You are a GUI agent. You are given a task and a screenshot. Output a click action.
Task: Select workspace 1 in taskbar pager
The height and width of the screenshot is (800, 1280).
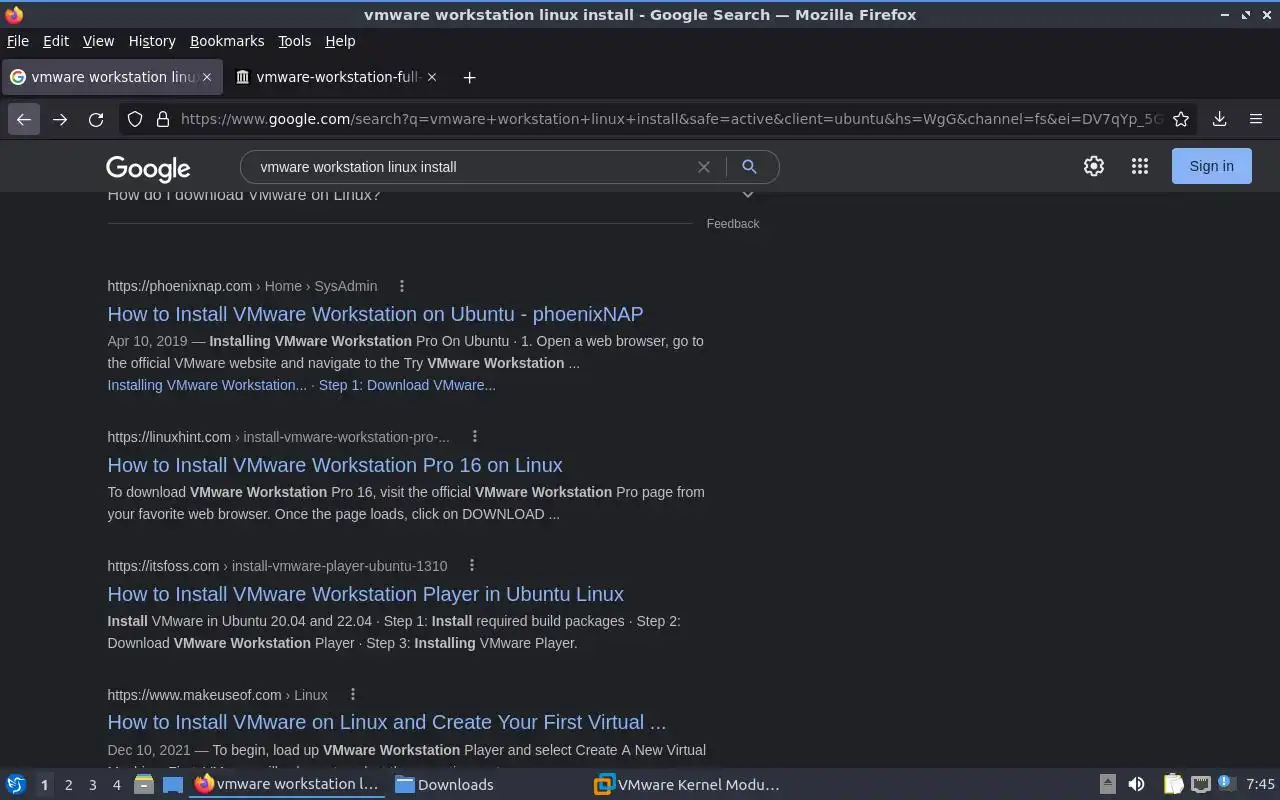[x=44, y=785]
